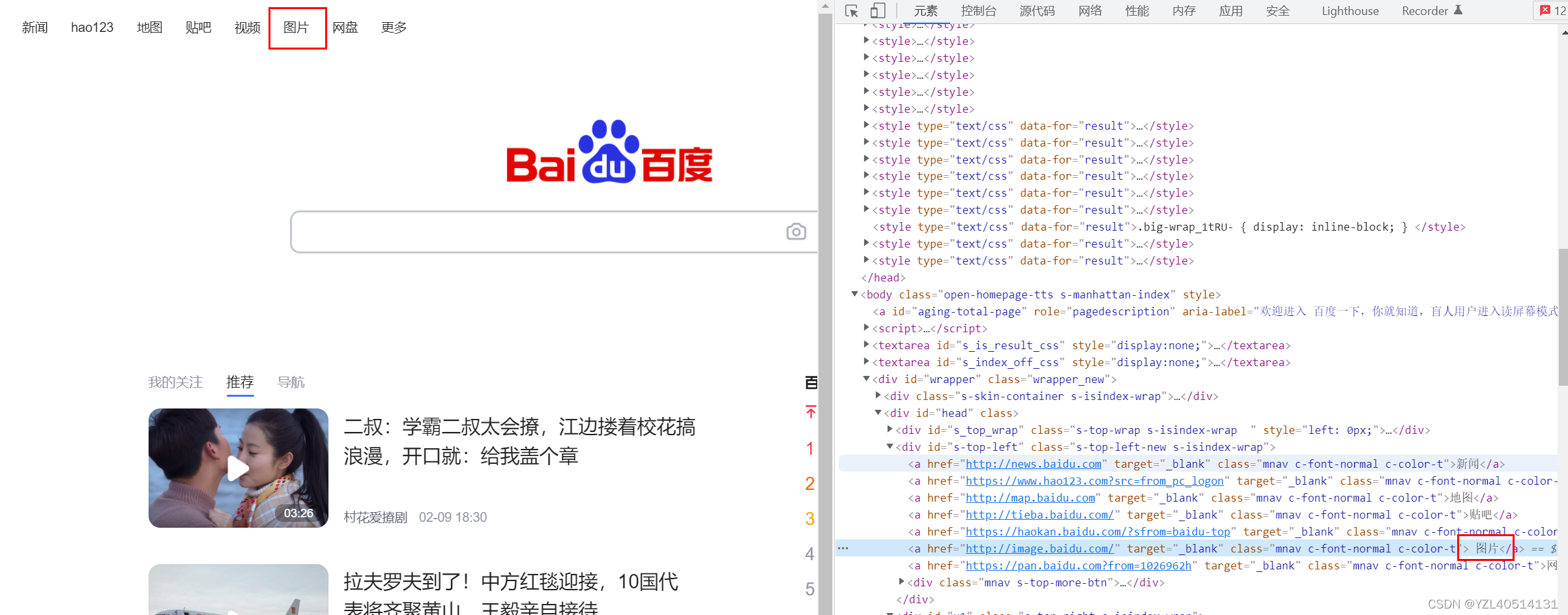Play the video thumbnail marked 03:26
Screen dimensions: 1568x615
239,468
